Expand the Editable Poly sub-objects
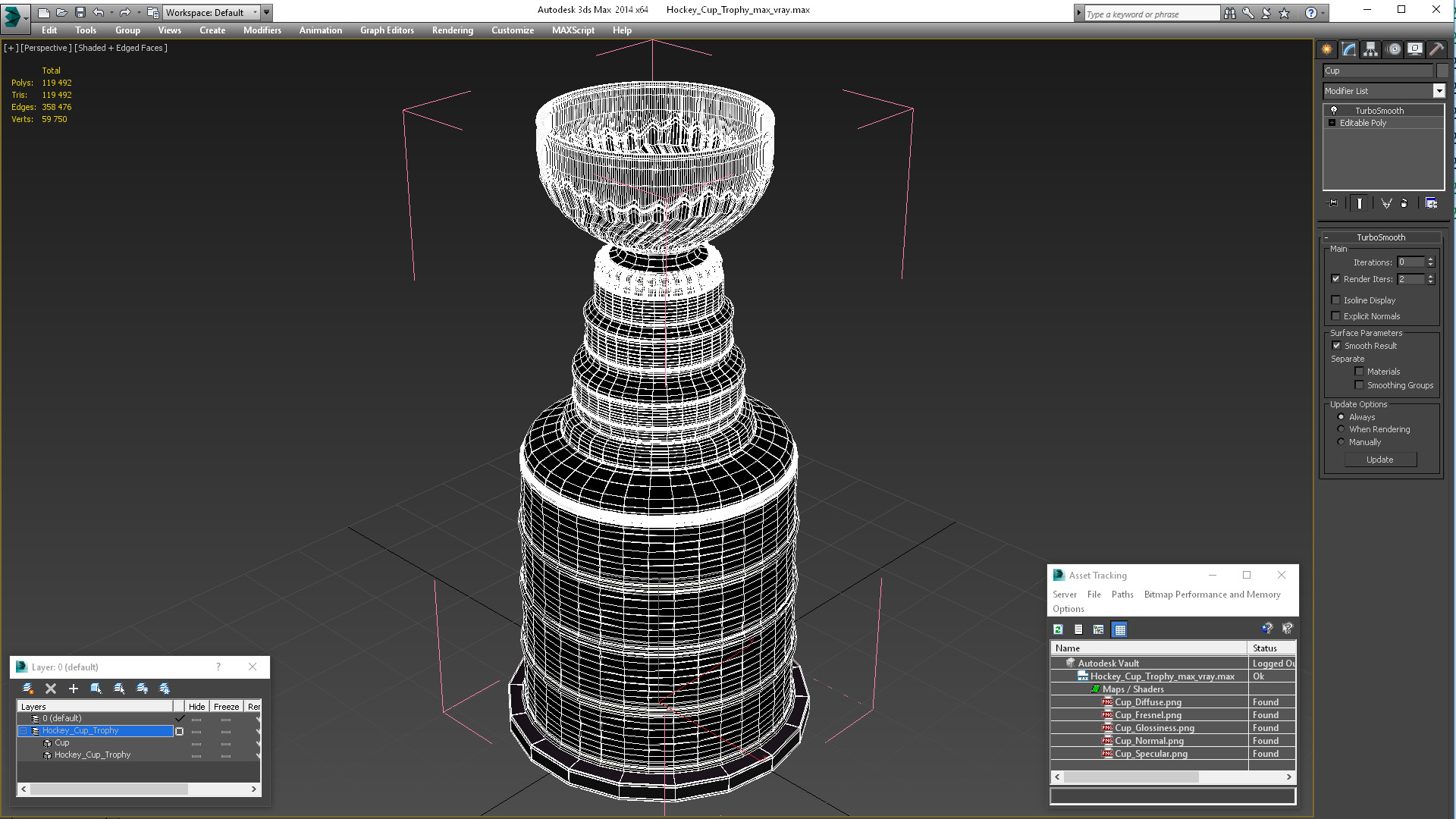 click(x=1332, y=123)
